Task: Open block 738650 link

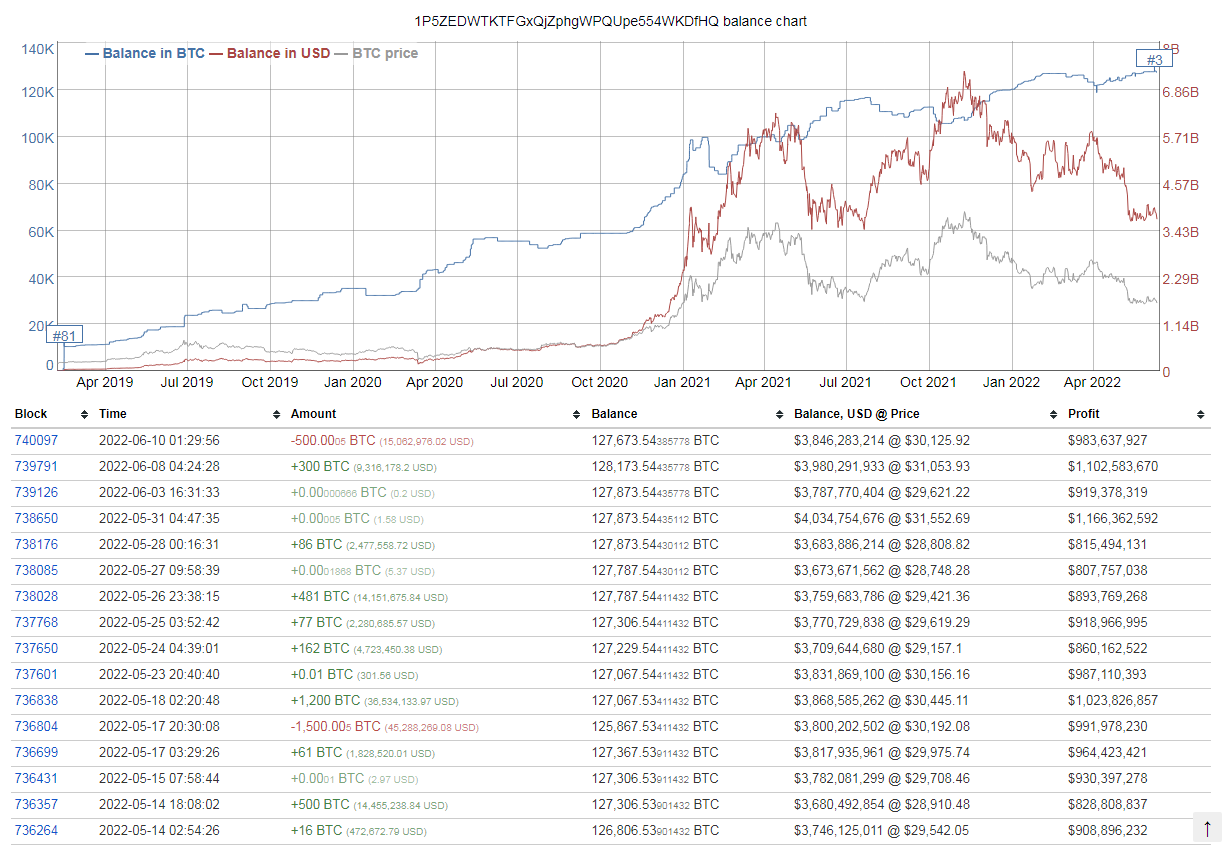Action: (x=36, y=518)
